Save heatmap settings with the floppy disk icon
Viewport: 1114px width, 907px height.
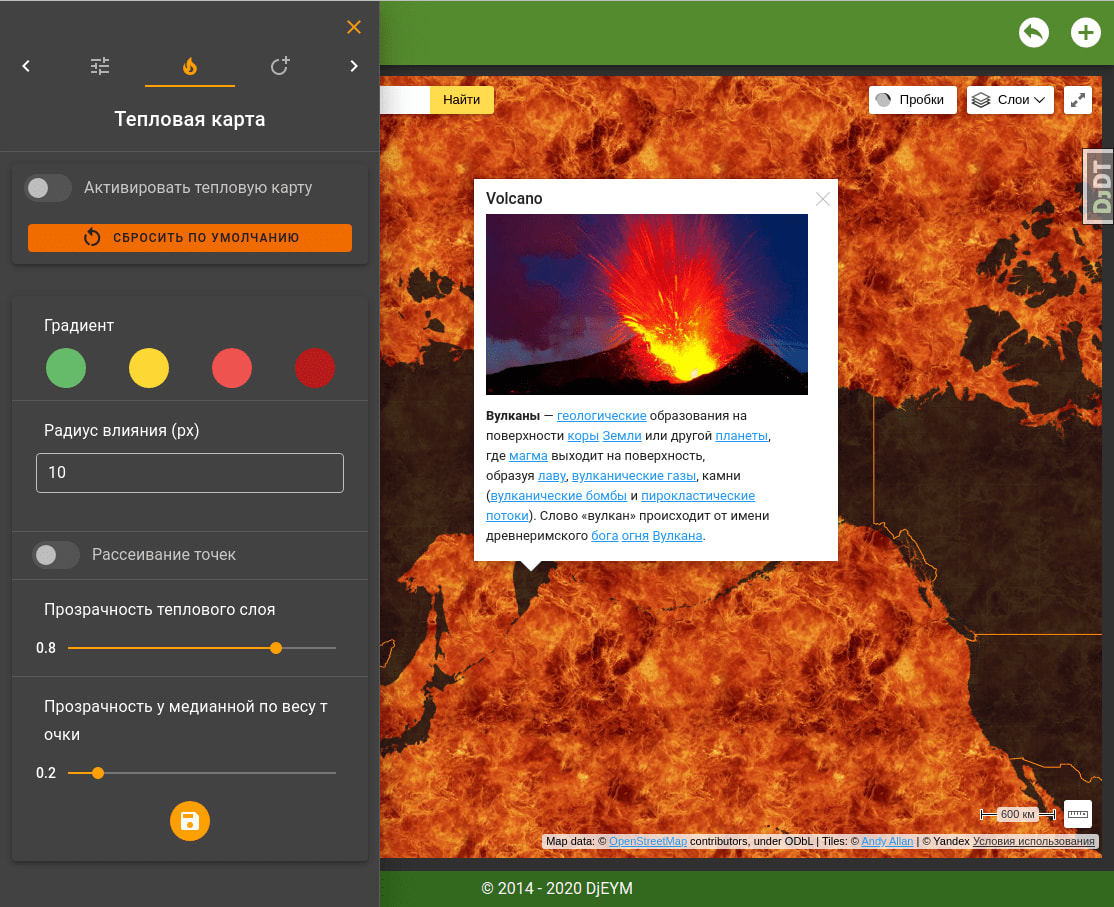[189, 820]
